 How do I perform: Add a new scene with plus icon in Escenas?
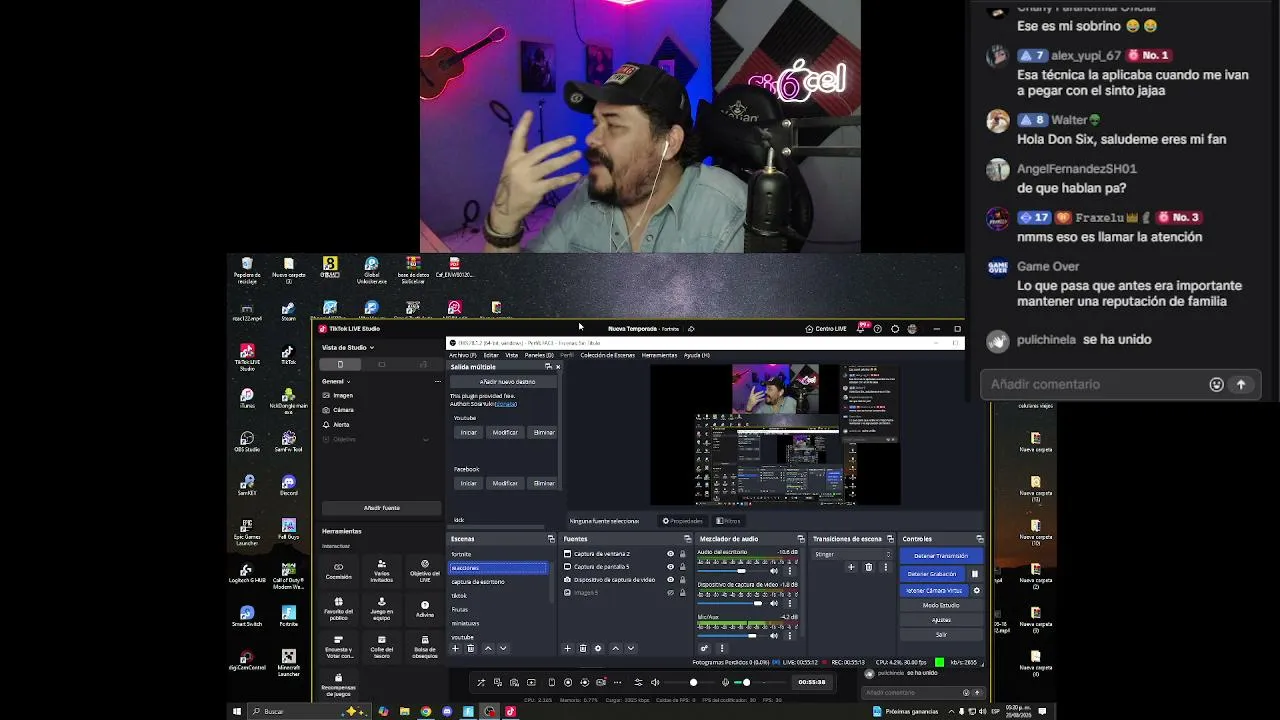pos(455,648)
